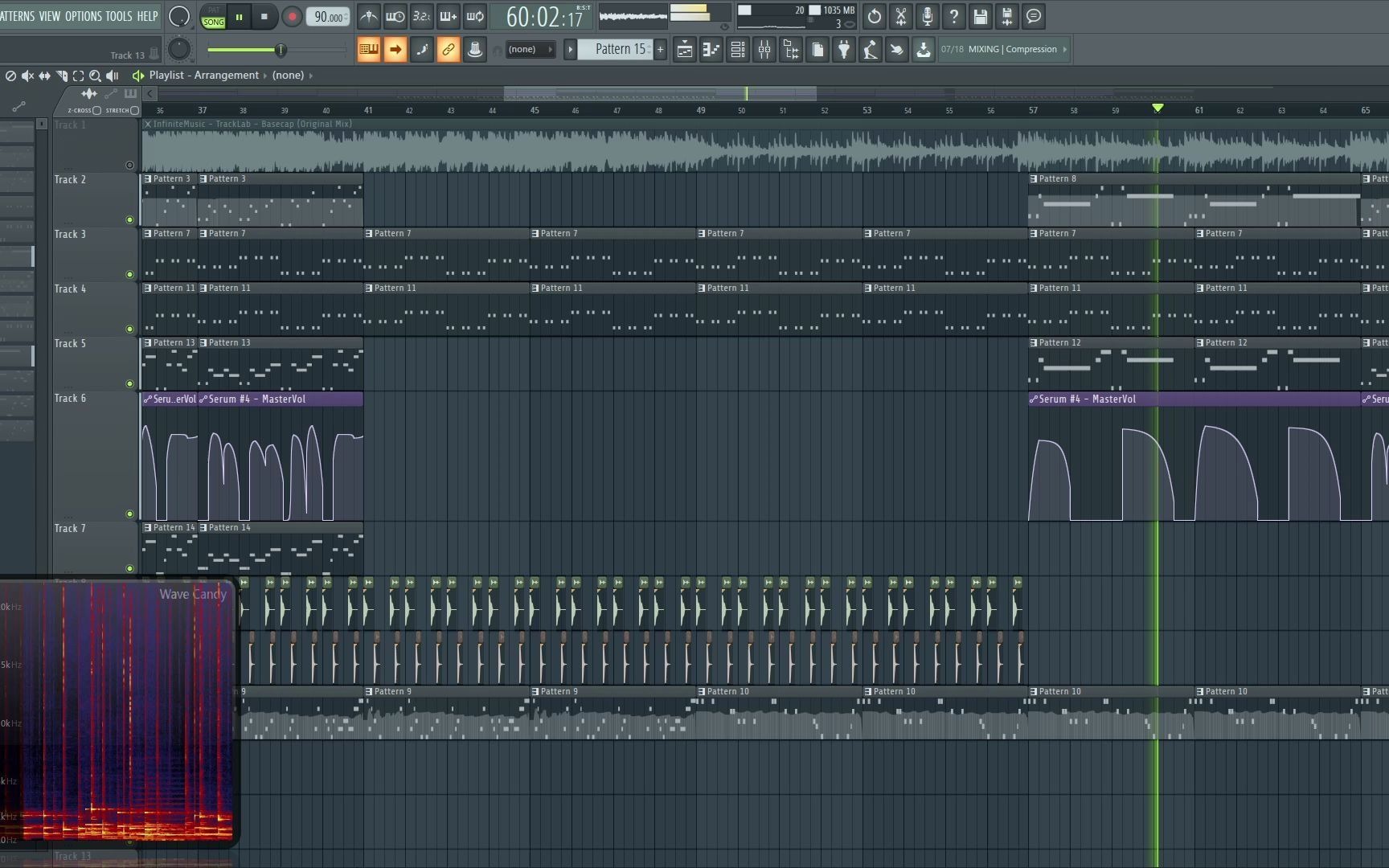Click the main pitch knob
Viewport: 1389px width, 868px height.
pyautogui.click(x=179, y=49)
